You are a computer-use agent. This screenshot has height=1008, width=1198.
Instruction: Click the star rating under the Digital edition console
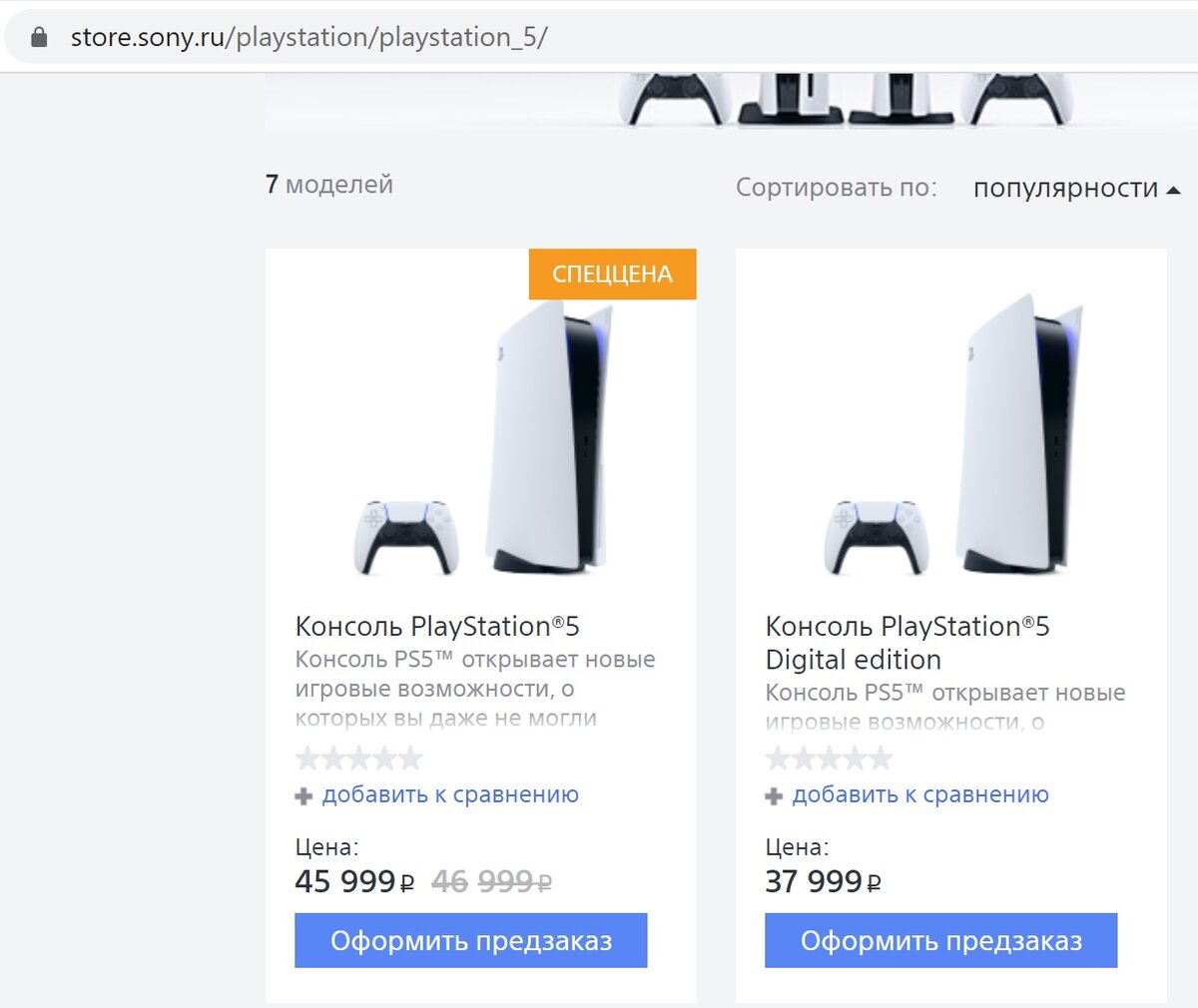tap(829, 759)
